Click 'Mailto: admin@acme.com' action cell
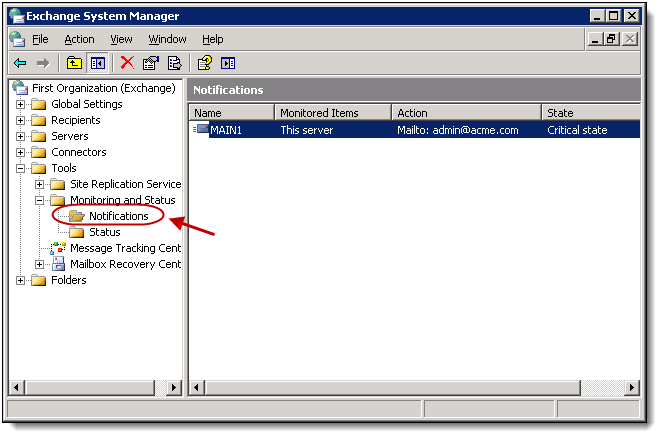The width and height of the screenshot is (664, 440). coord(457,130)
